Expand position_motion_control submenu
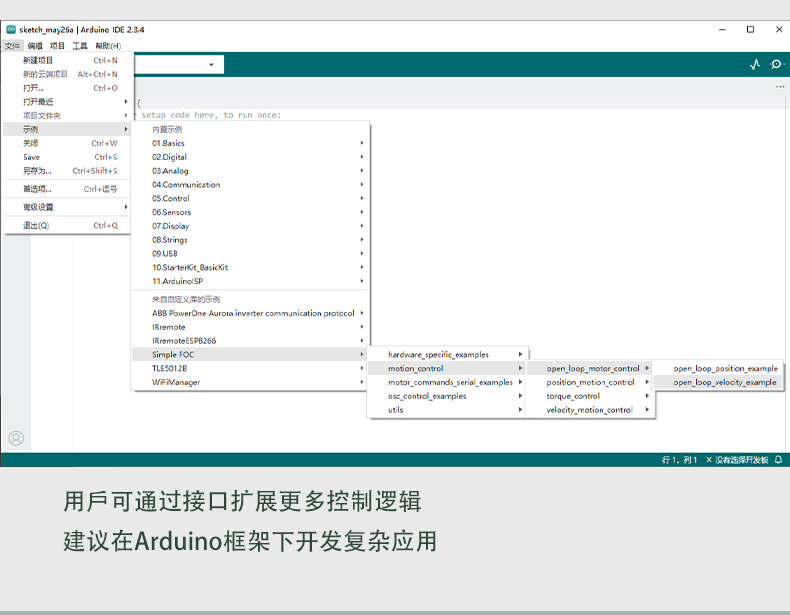This screenshot has width=790, height=615. click(x=590, y=382)
